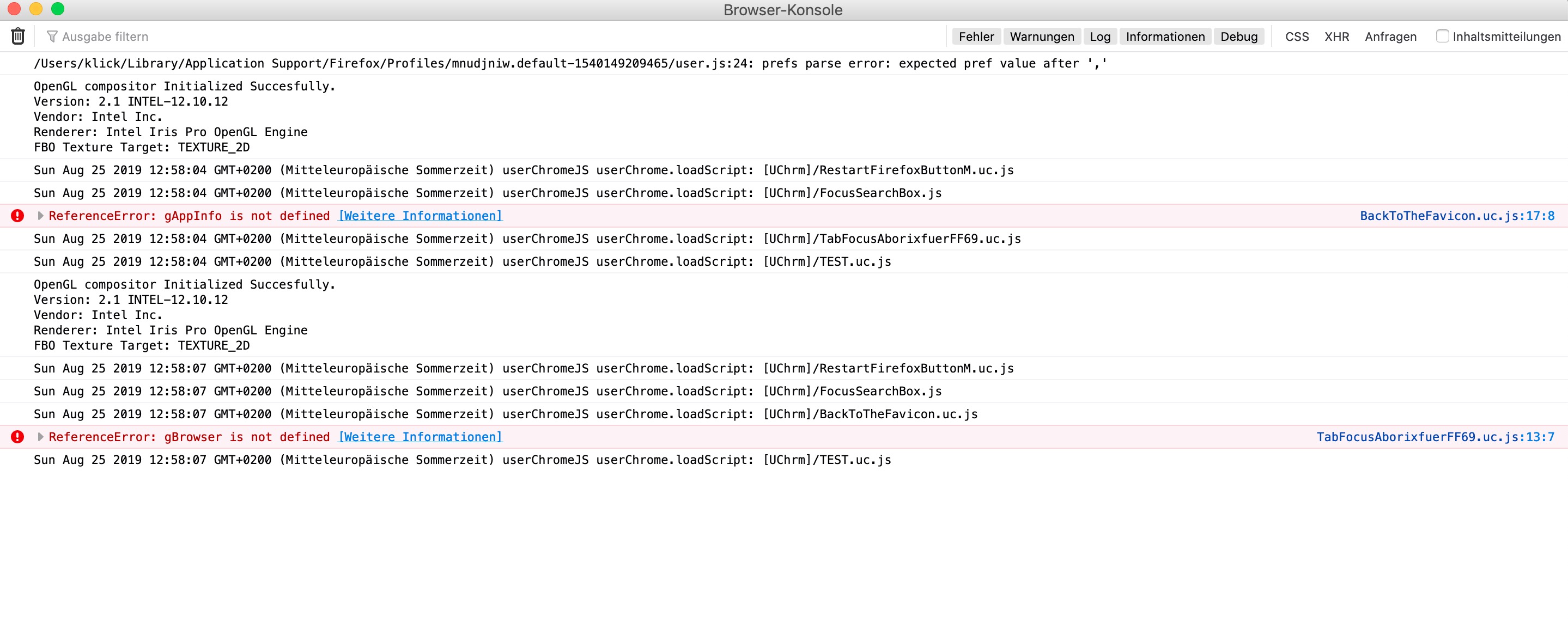Expand the gAppInfo ReferenceError details

pos(41,216)
